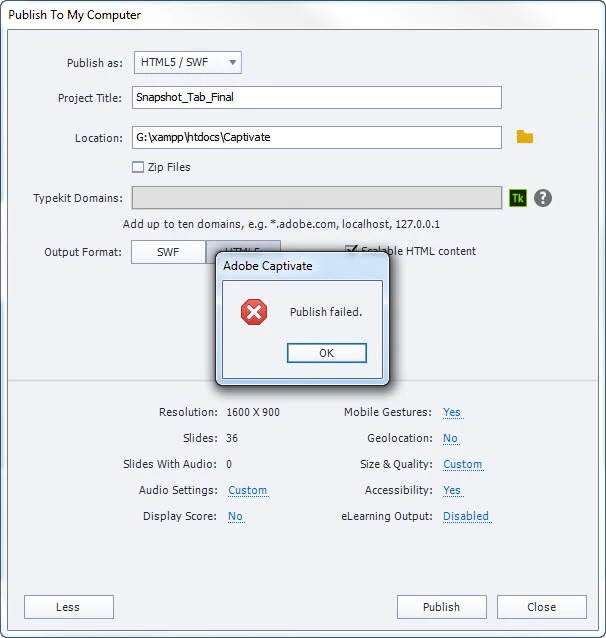Select the SWF output format button

(x=168, y=252)
